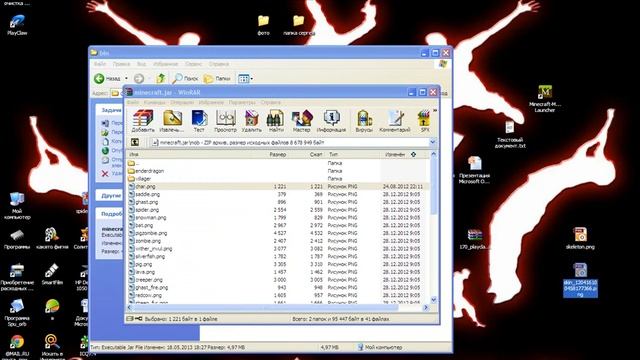
Task: Go up one level in WinRAR archive
Action: 135,142
